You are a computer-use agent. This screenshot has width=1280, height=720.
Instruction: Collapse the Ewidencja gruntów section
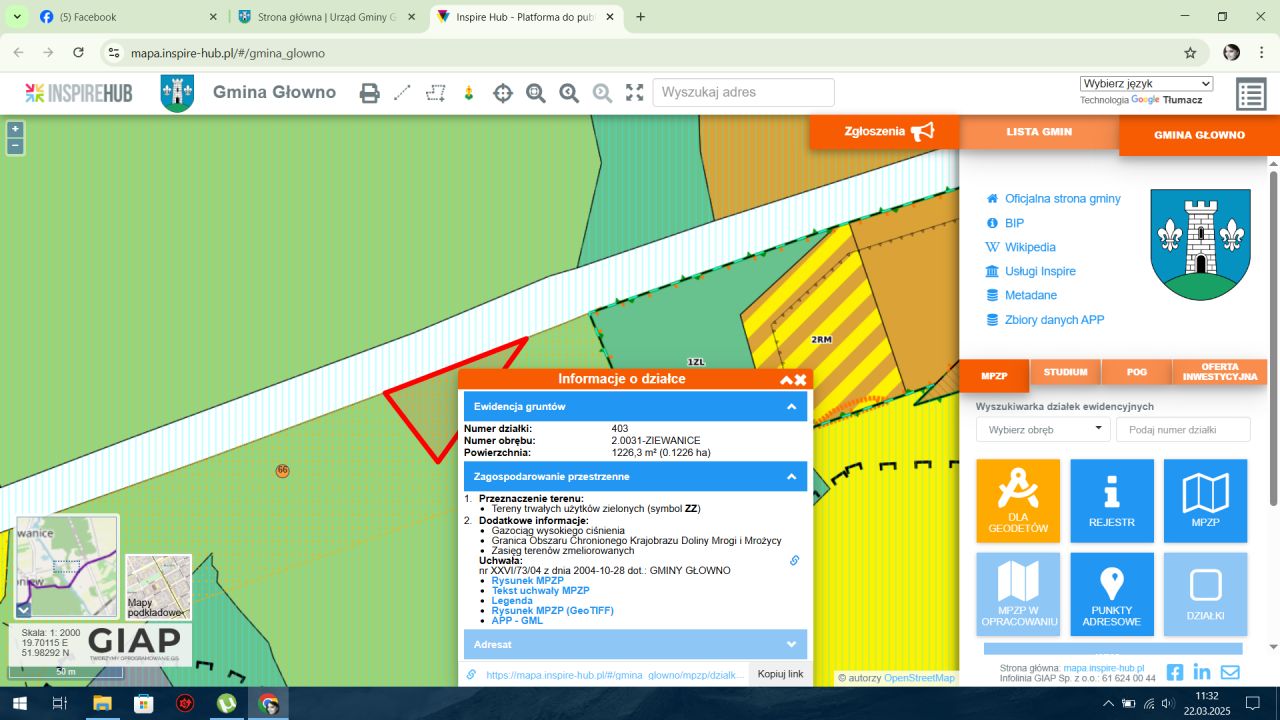791,407
